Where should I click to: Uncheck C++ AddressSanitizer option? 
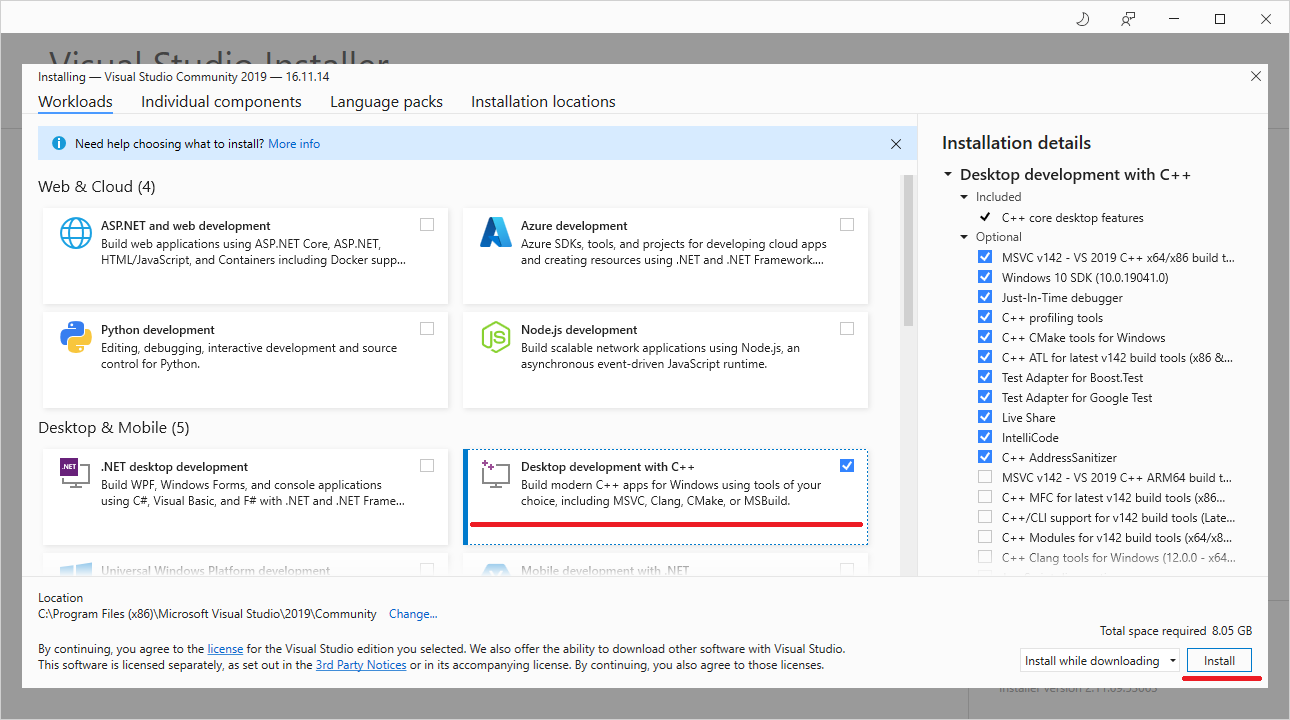[x=985, y=457]
